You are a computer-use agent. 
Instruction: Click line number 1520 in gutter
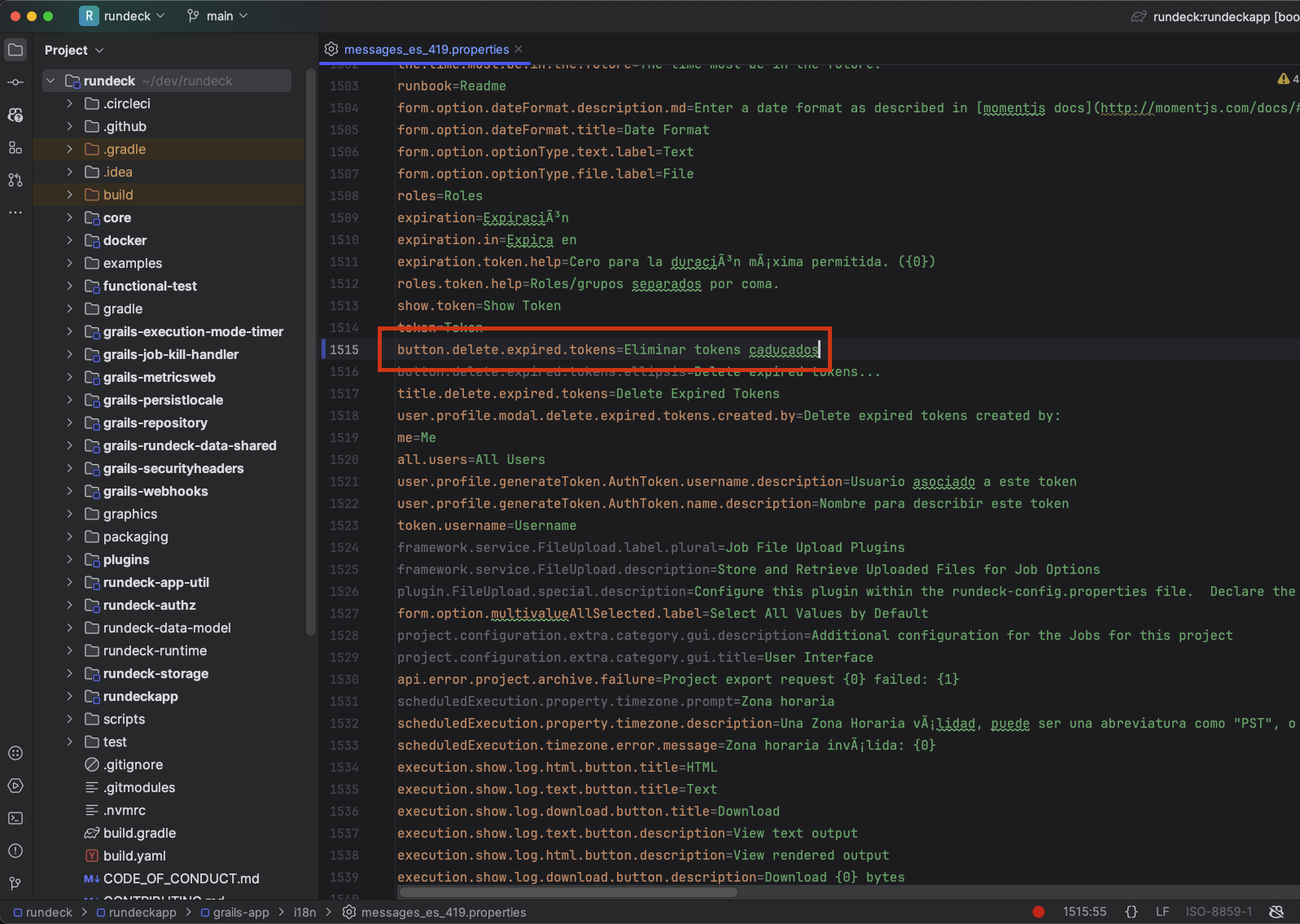pyautogui.click(x=344, y=459)
